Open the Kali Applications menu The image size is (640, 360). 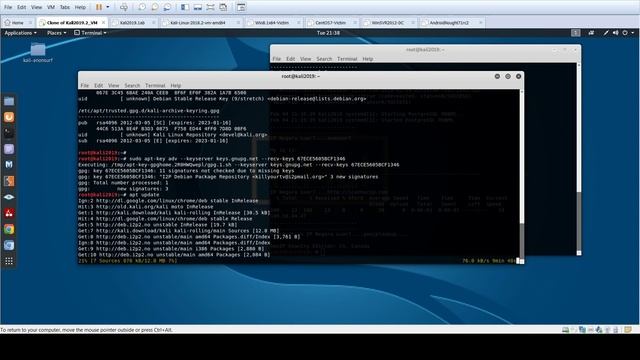[x=20, y=33]
